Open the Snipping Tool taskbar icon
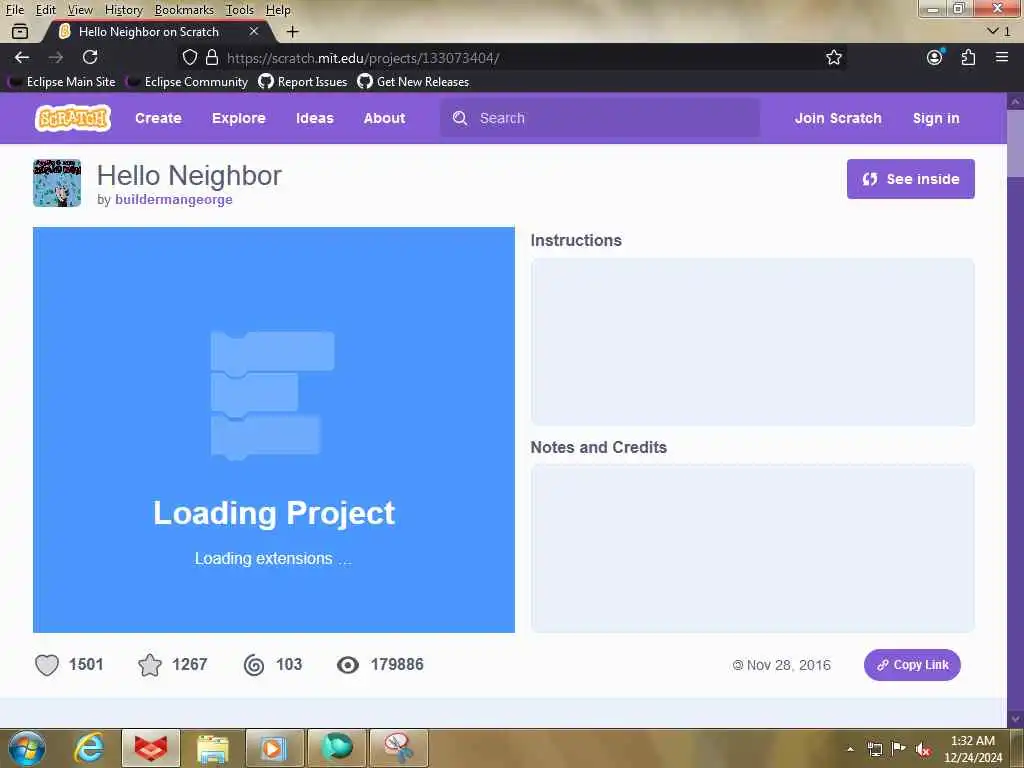Image resolution: width=1024 pixels, height=768 pixels. (x=398, y=748)
